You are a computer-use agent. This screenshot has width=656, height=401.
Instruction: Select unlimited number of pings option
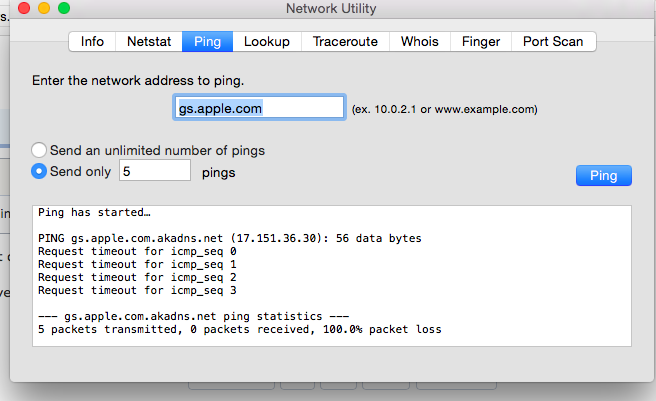[x=39, y=150]
